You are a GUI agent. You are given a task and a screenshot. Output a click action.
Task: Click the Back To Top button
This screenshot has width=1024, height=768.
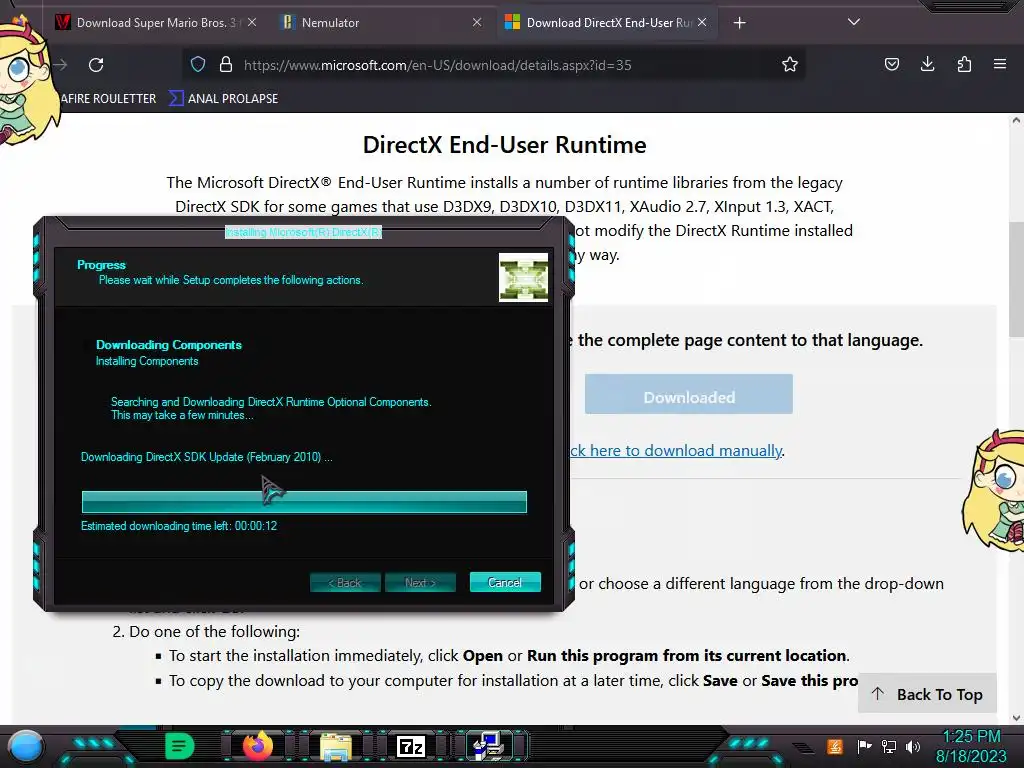tap(927, 694)
